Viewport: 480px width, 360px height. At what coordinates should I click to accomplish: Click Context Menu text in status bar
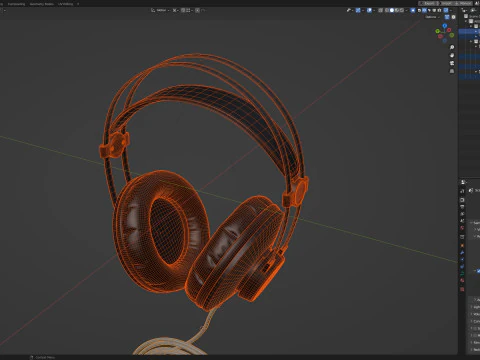tap(45, 357)
